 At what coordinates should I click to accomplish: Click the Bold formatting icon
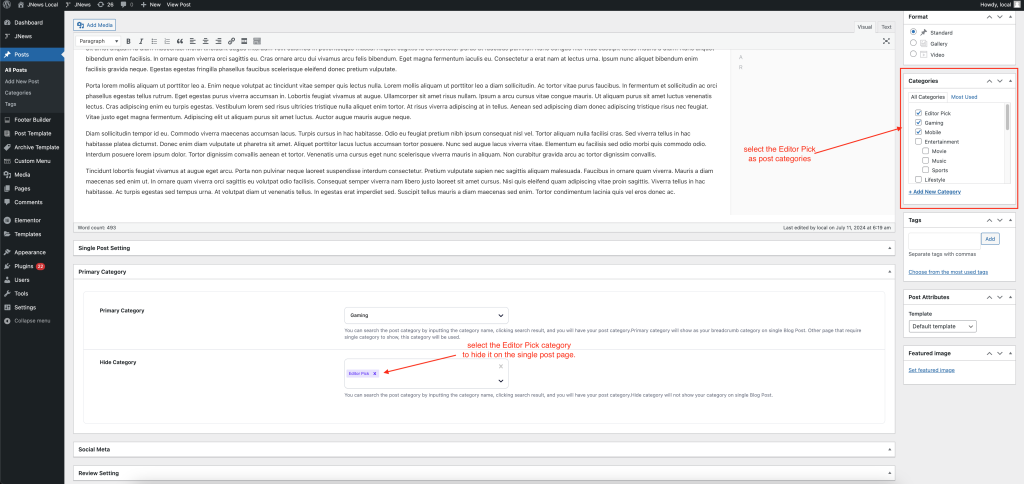(x=126, y=41)
